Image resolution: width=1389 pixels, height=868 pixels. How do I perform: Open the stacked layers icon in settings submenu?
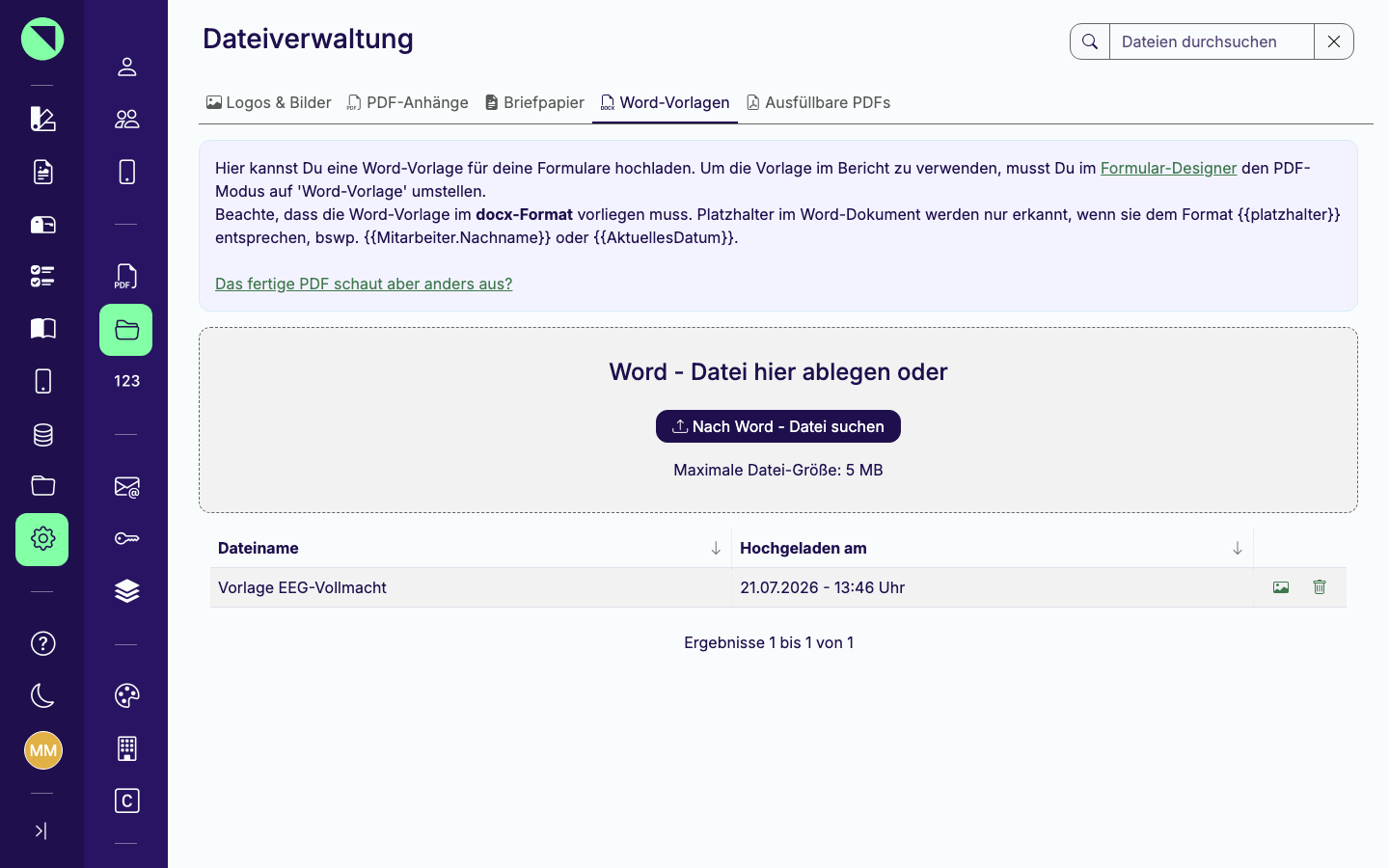[126, 591]
